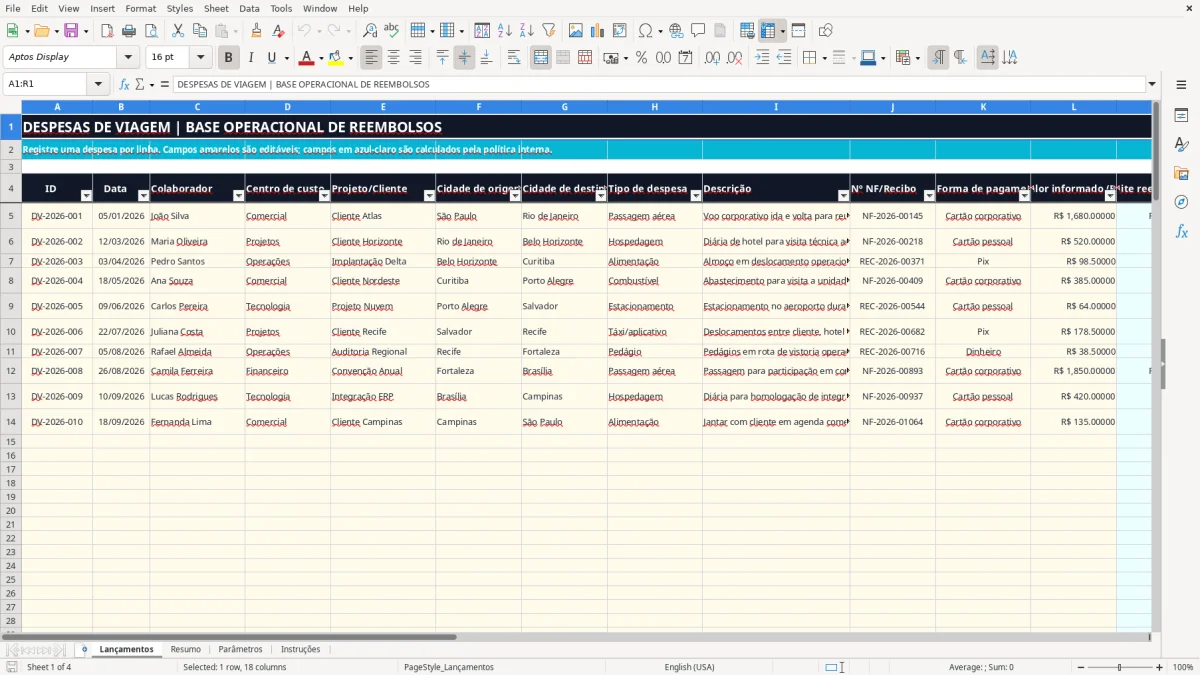The image size is (1200, 675).
Task: Apply the yellow Background Color swatch
Action: (x=335, y=58)
